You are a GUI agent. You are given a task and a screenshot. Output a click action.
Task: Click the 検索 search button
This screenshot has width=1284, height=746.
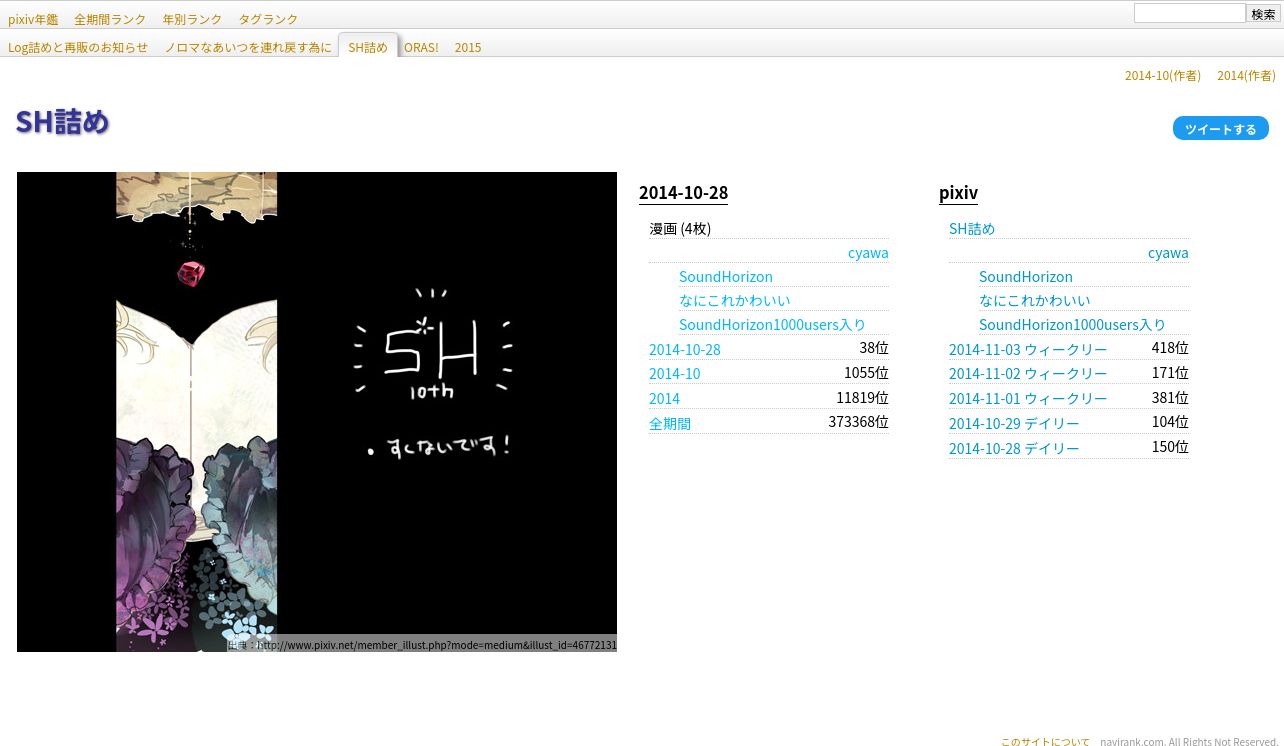pos(1263,14)
